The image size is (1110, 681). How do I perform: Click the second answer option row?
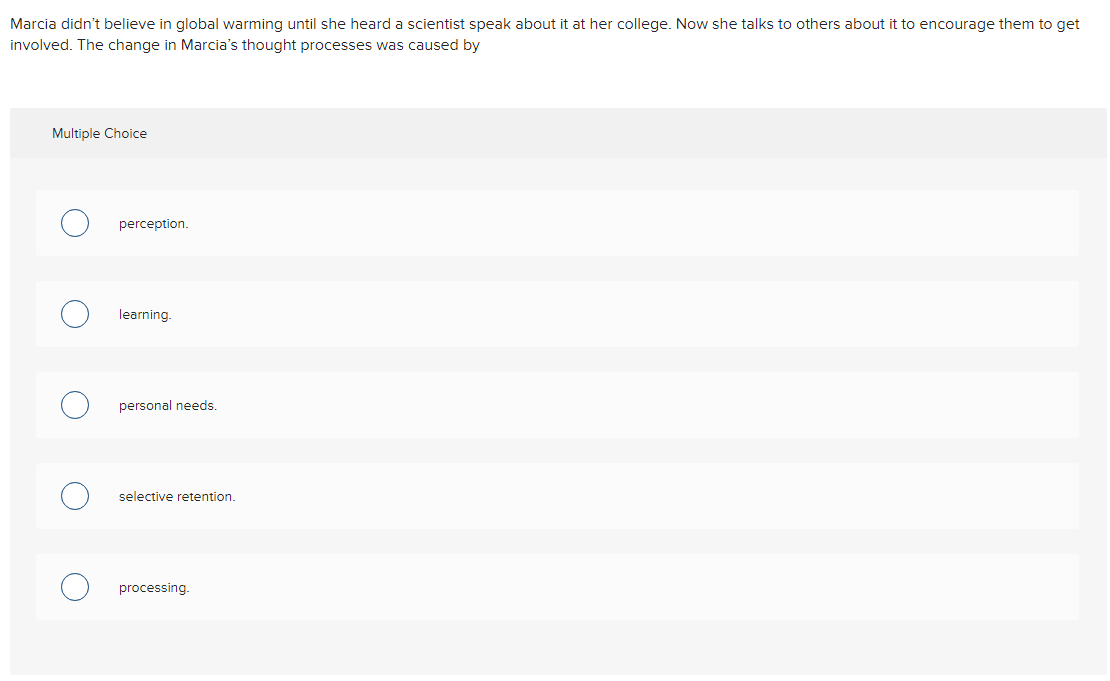click(557, 314)
